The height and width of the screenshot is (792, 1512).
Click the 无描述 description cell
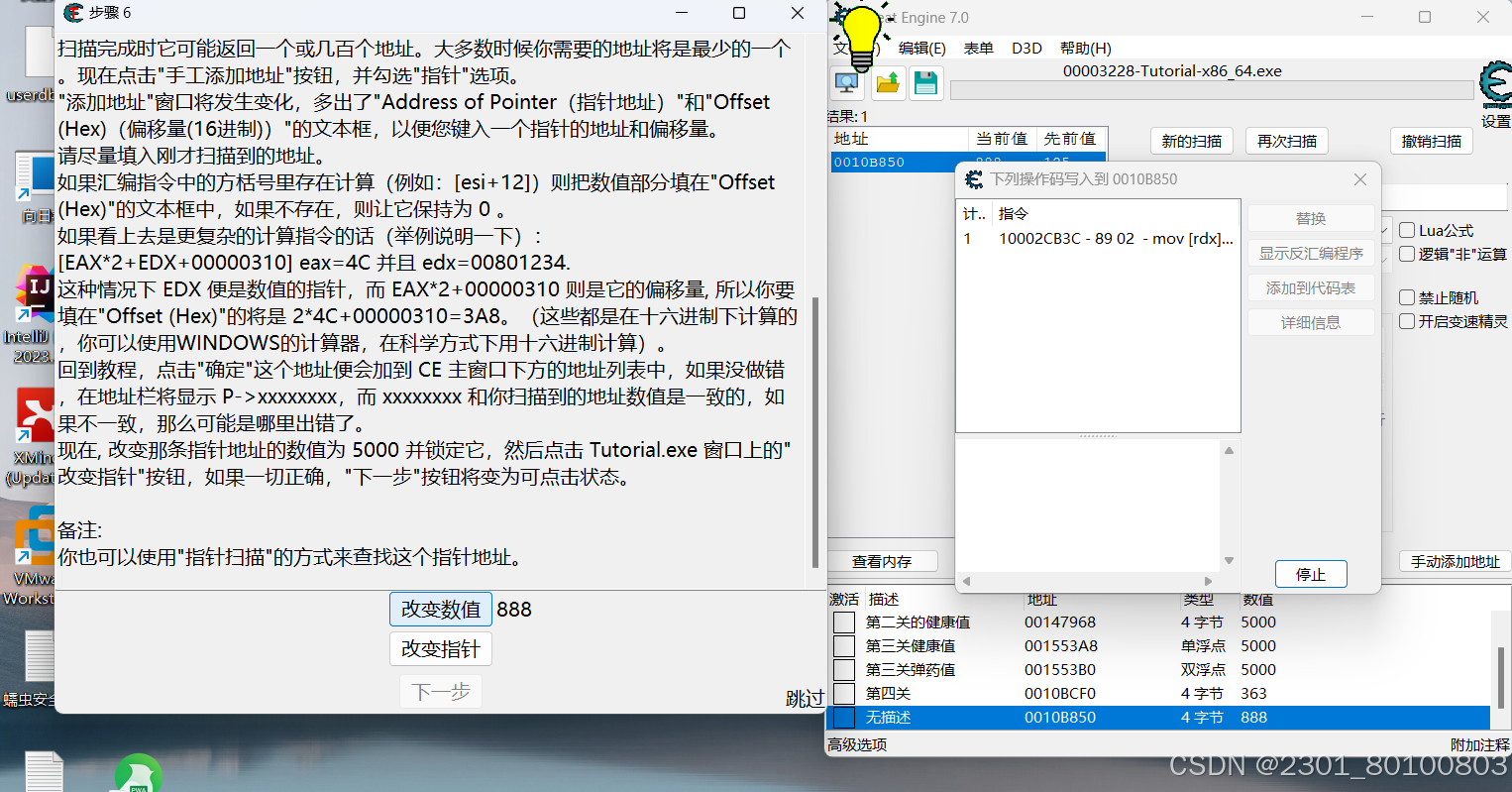click(x=888, y=718)
